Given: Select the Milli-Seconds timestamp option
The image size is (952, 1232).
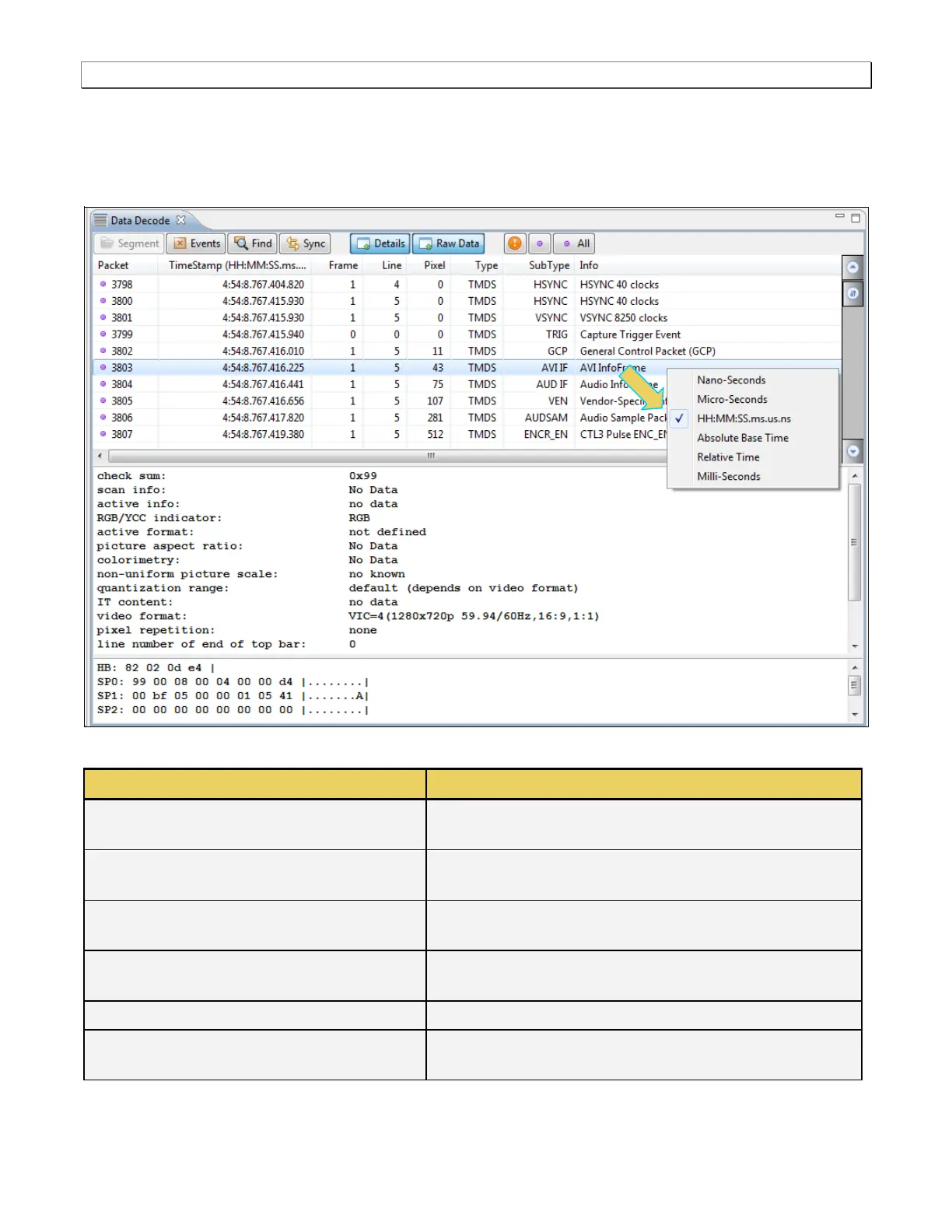Looking at the screenshot, I should coord(729,477).
